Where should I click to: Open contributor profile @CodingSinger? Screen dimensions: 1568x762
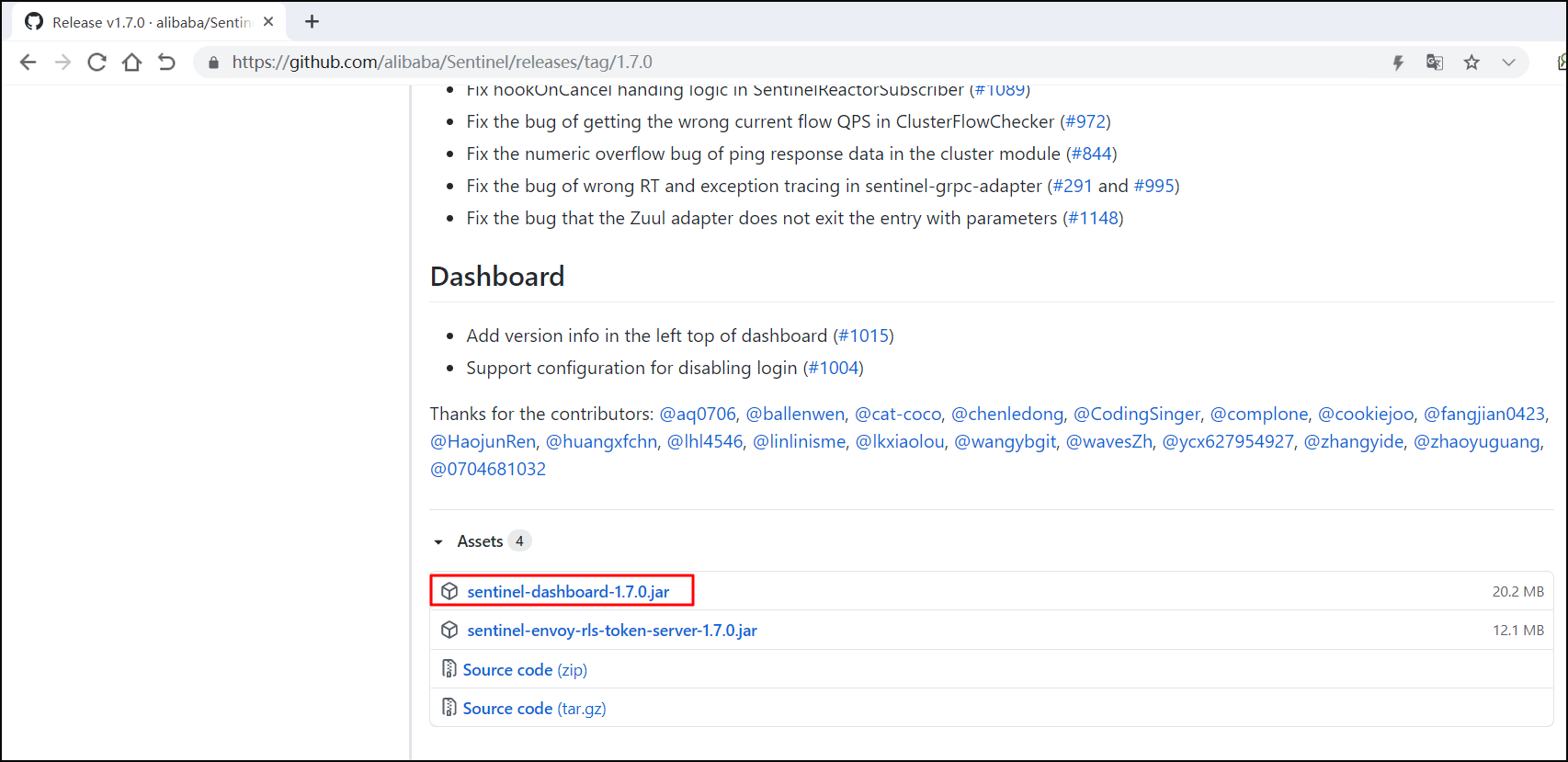pos(1137,415)
